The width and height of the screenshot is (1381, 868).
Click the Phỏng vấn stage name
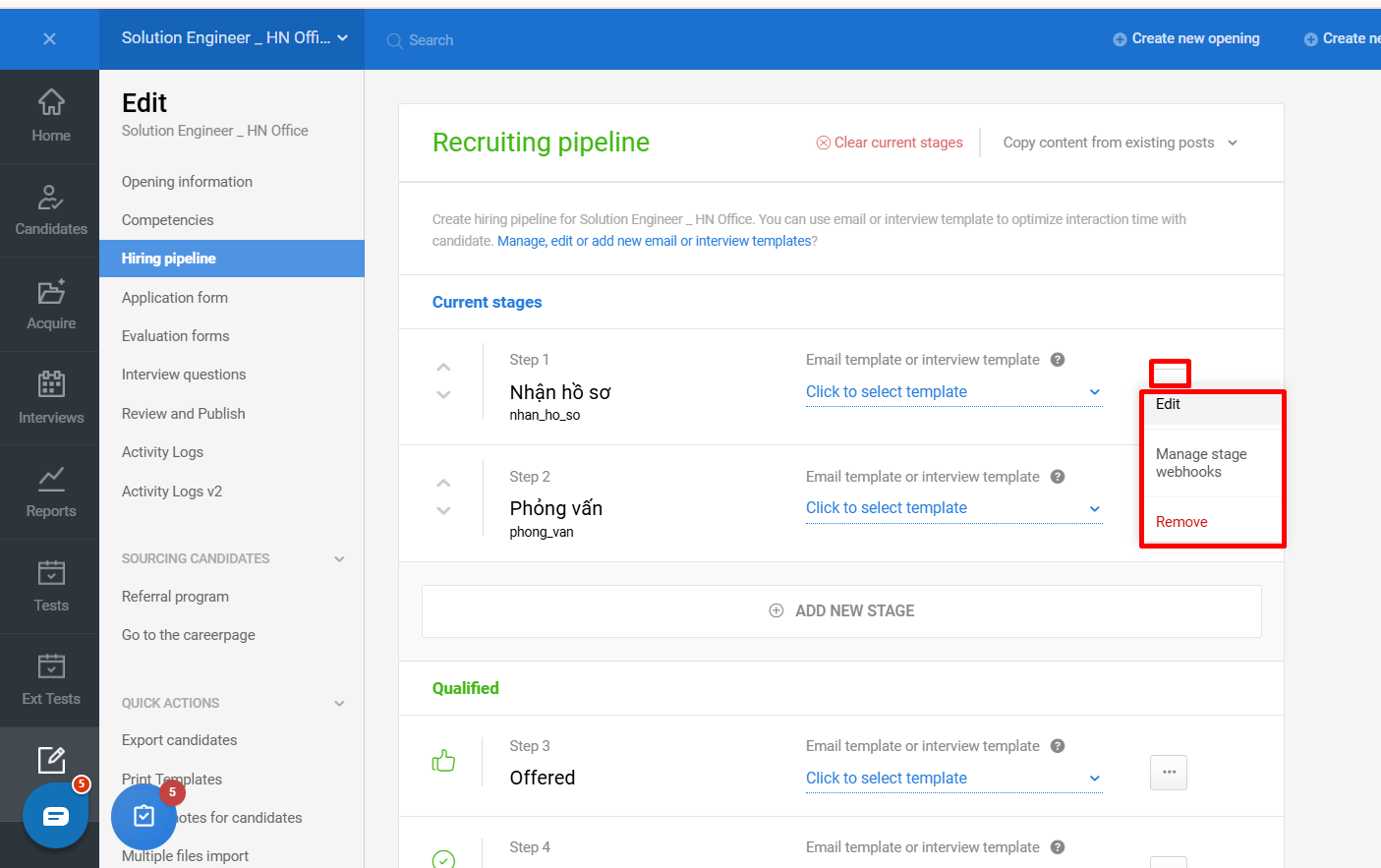coord(556,508)
